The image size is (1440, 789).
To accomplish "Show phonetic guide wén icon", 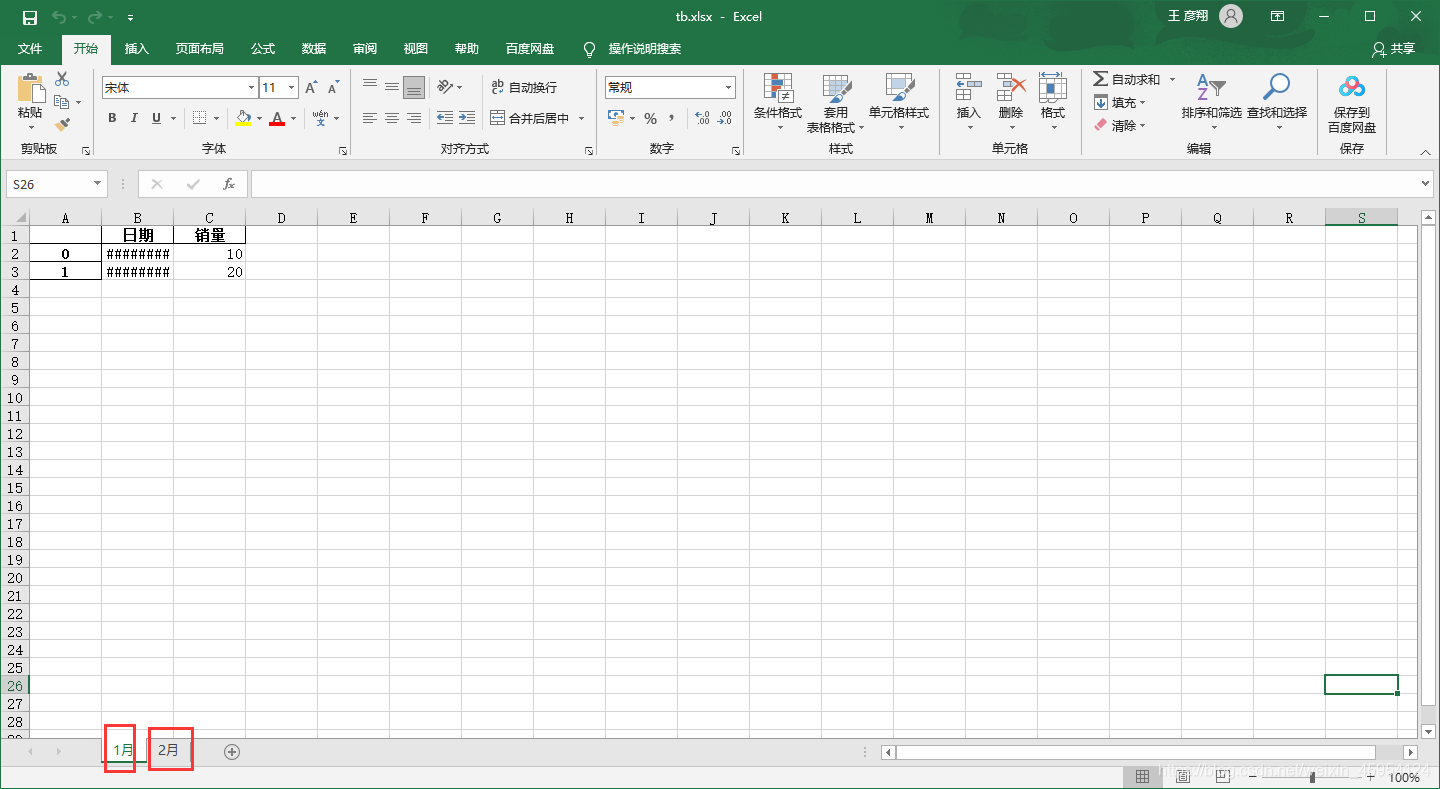I will click(x=320, y=118).
